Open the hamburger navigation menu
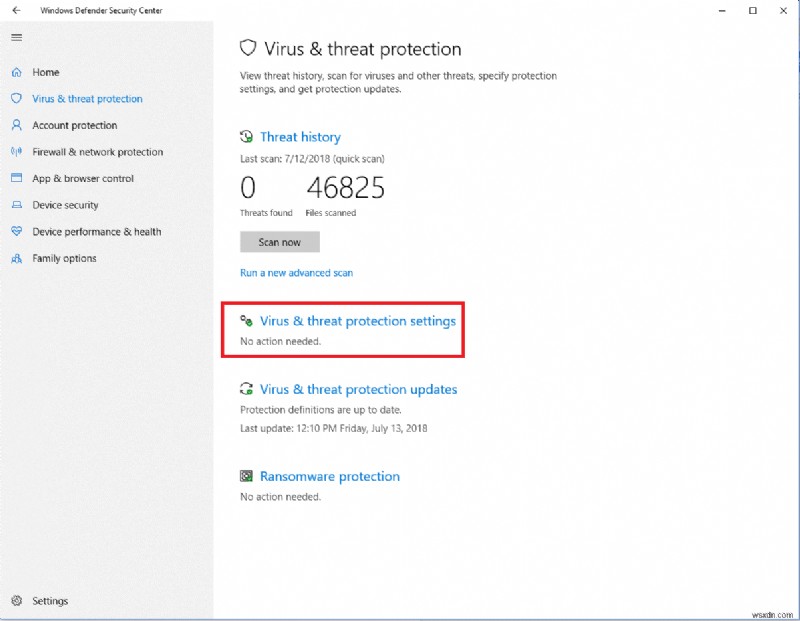 point(16,37)
